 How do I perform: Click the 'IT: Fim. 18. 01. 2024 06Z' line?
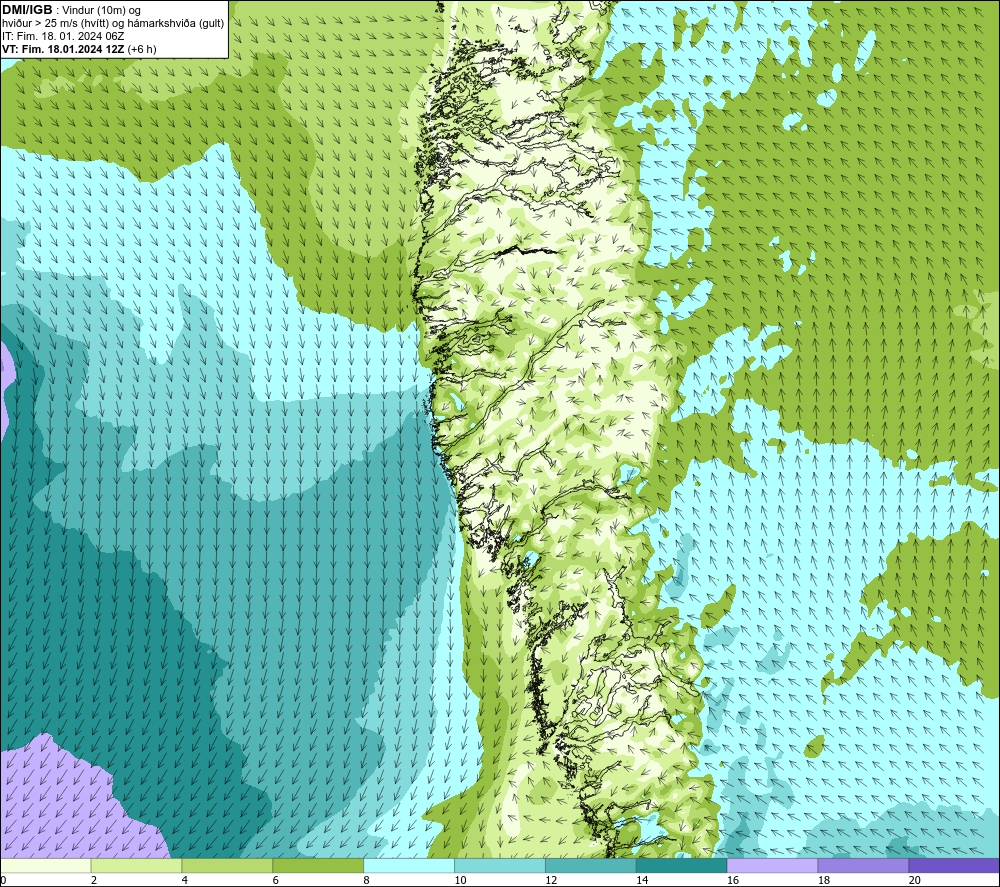pyautogui.click(x=62, y=36)
